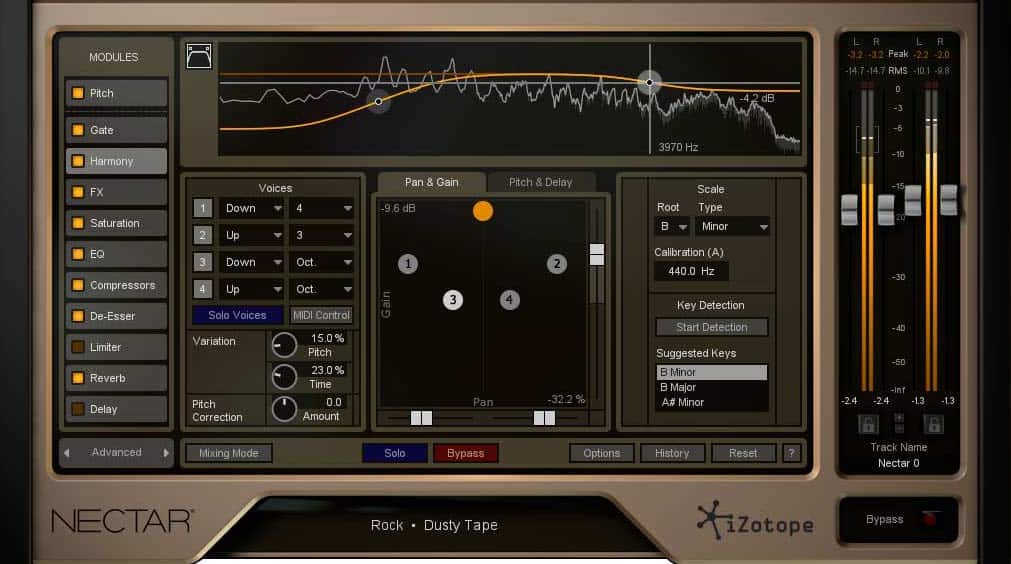Enable the Delay module power indicator
1011x564 pixels.
(x=78, y=409)
